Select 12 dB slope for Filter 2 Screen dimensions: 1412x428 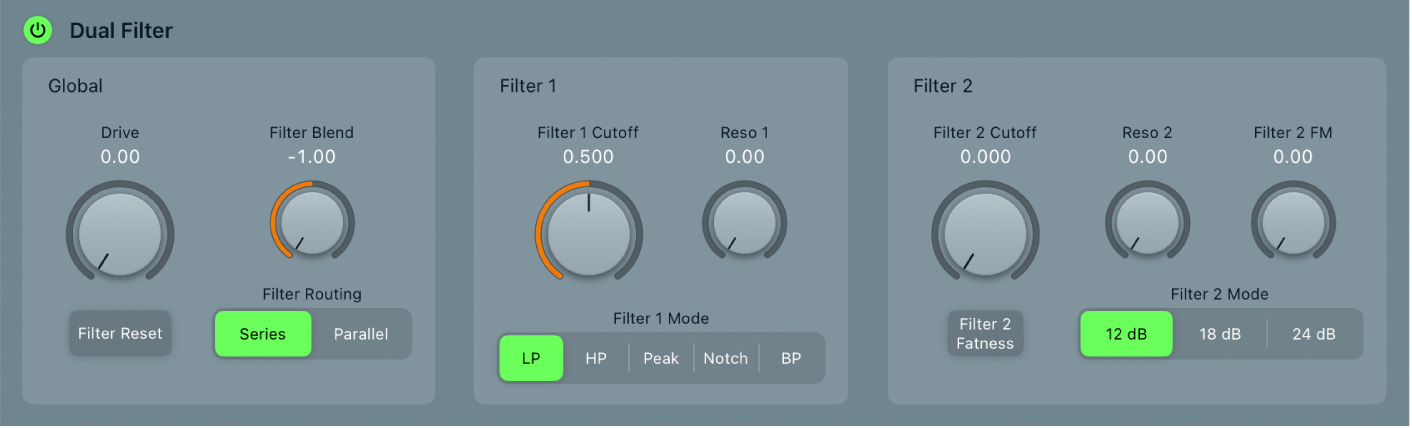1126,334
